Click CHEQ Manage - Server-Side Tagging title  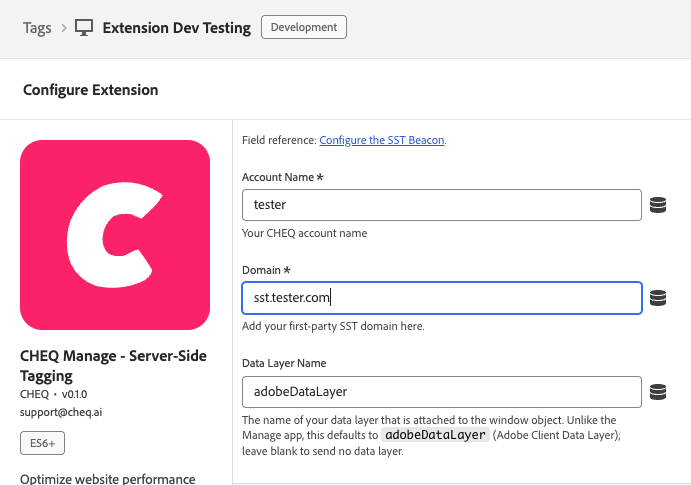(113, 366)
